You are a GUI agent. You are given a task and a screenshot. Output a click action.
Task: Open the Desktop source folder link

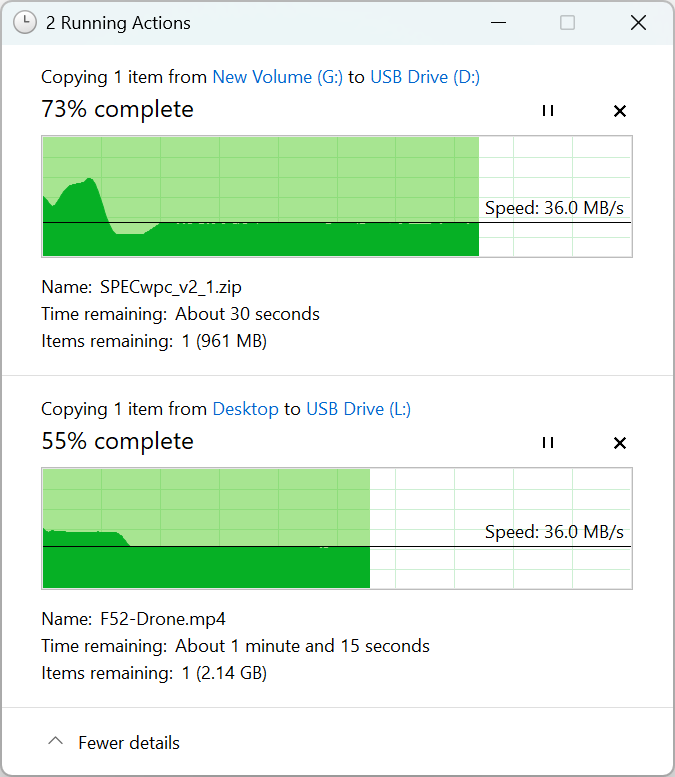pyautogui.click(x=245, y=409)
